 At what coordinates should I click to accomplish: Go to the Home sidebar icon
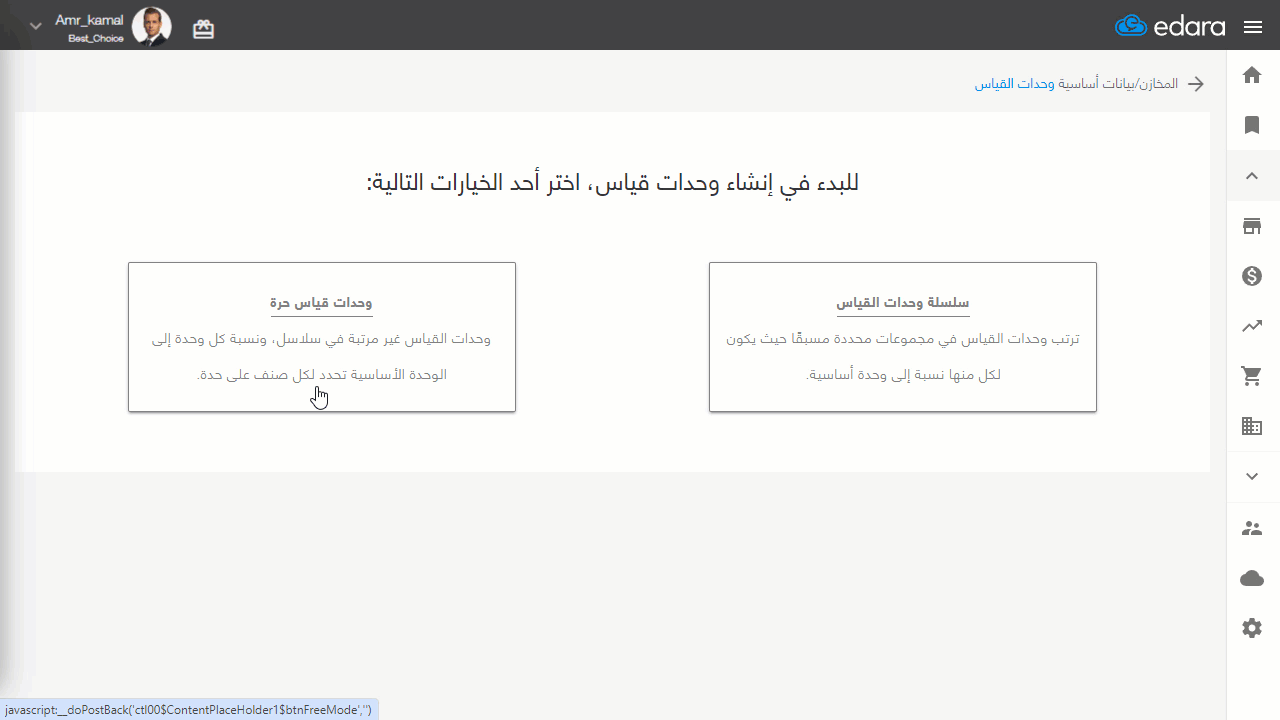(1252, 75)
